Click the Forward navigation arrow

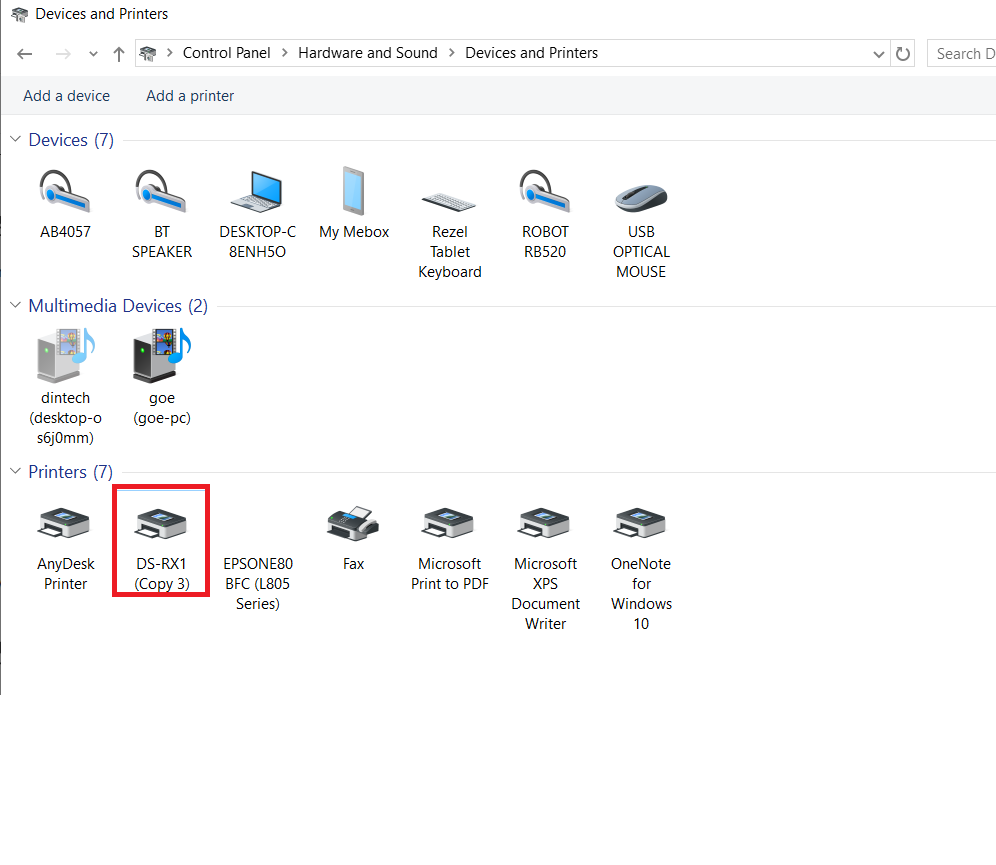pos(63,54)
